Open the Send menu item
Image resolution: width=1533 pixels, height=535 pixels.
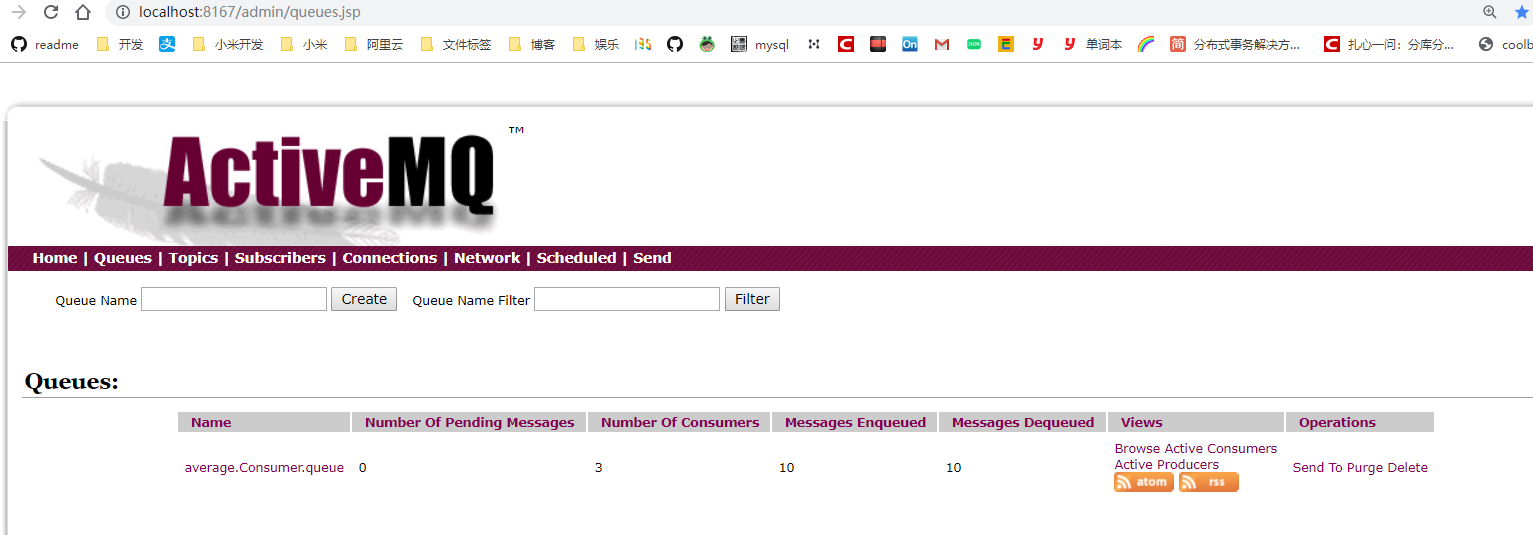tap(652, 258)
